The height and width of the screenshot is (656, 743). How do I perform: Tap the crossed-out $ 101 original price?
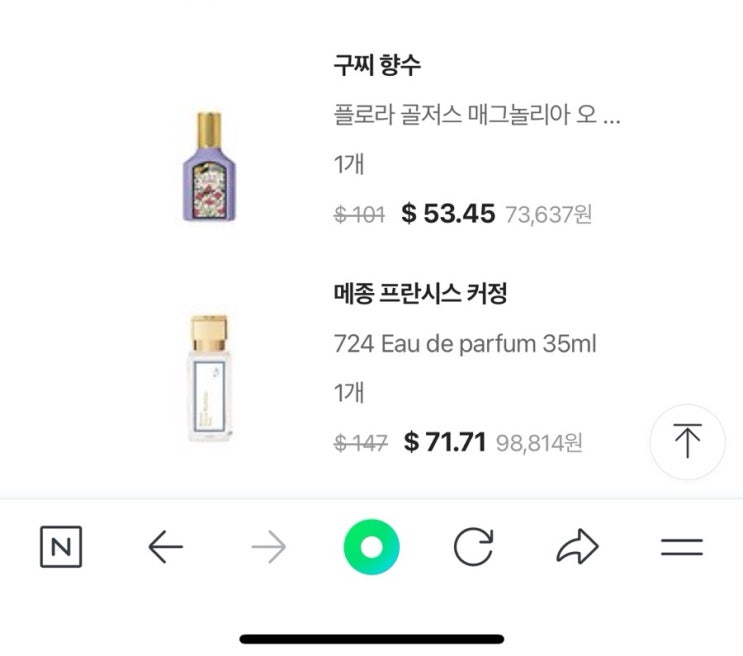point(358,214)
